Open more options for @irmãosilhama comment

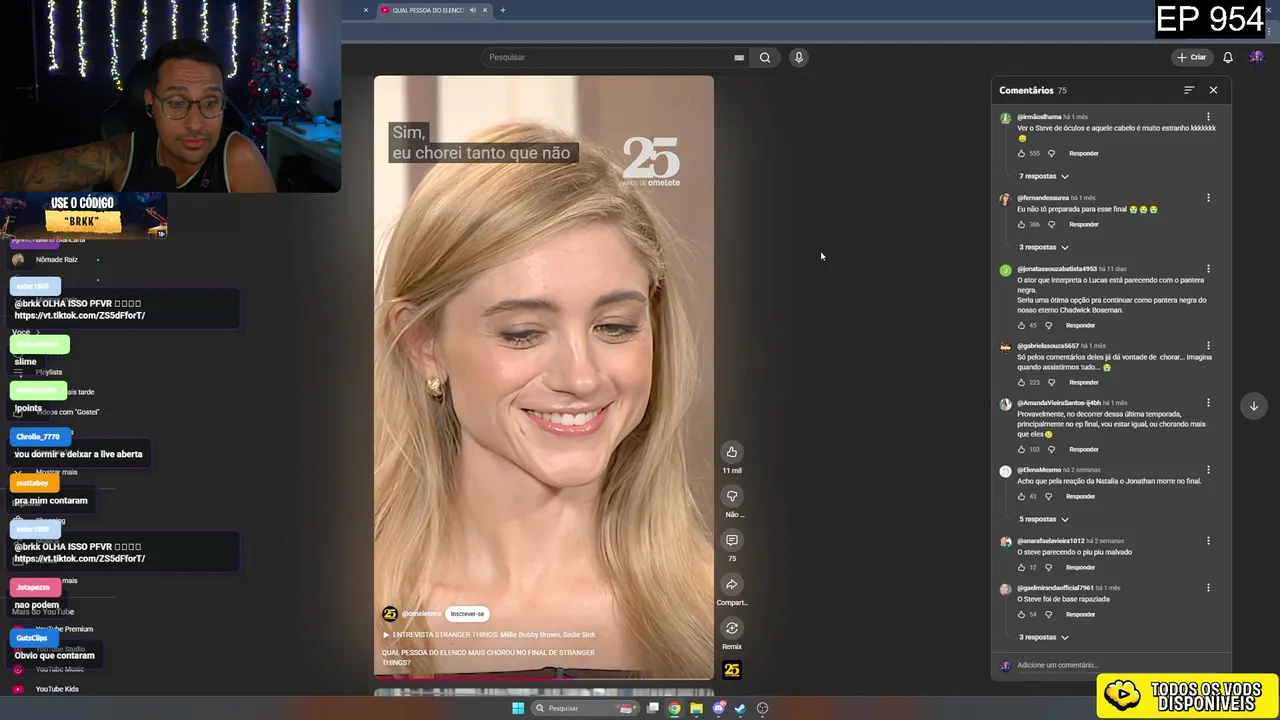click(x=1208, y=117)
